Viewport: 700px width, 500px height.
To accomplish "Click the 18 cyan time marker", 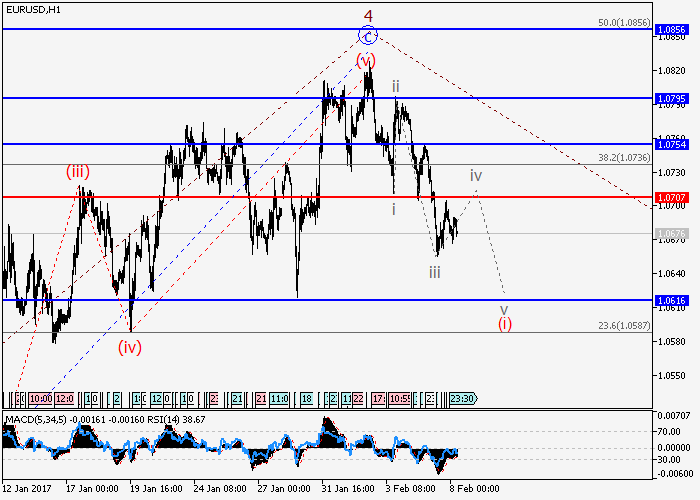I will pyautogui.click(x=307, y=399).
